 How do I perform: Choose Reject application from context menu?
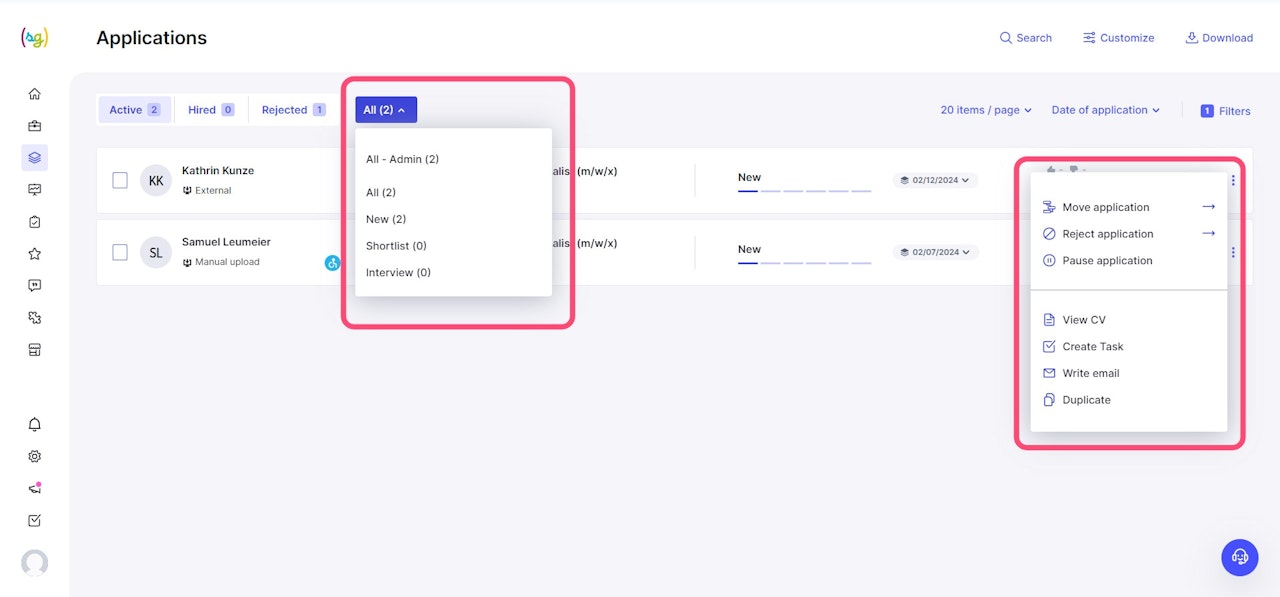coord(1107,234)
